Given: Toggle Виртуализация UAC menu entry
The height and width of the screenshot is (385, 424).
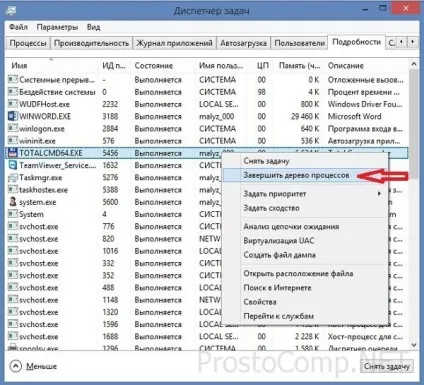Looking at the screenshot, I should tap(305, 241).
